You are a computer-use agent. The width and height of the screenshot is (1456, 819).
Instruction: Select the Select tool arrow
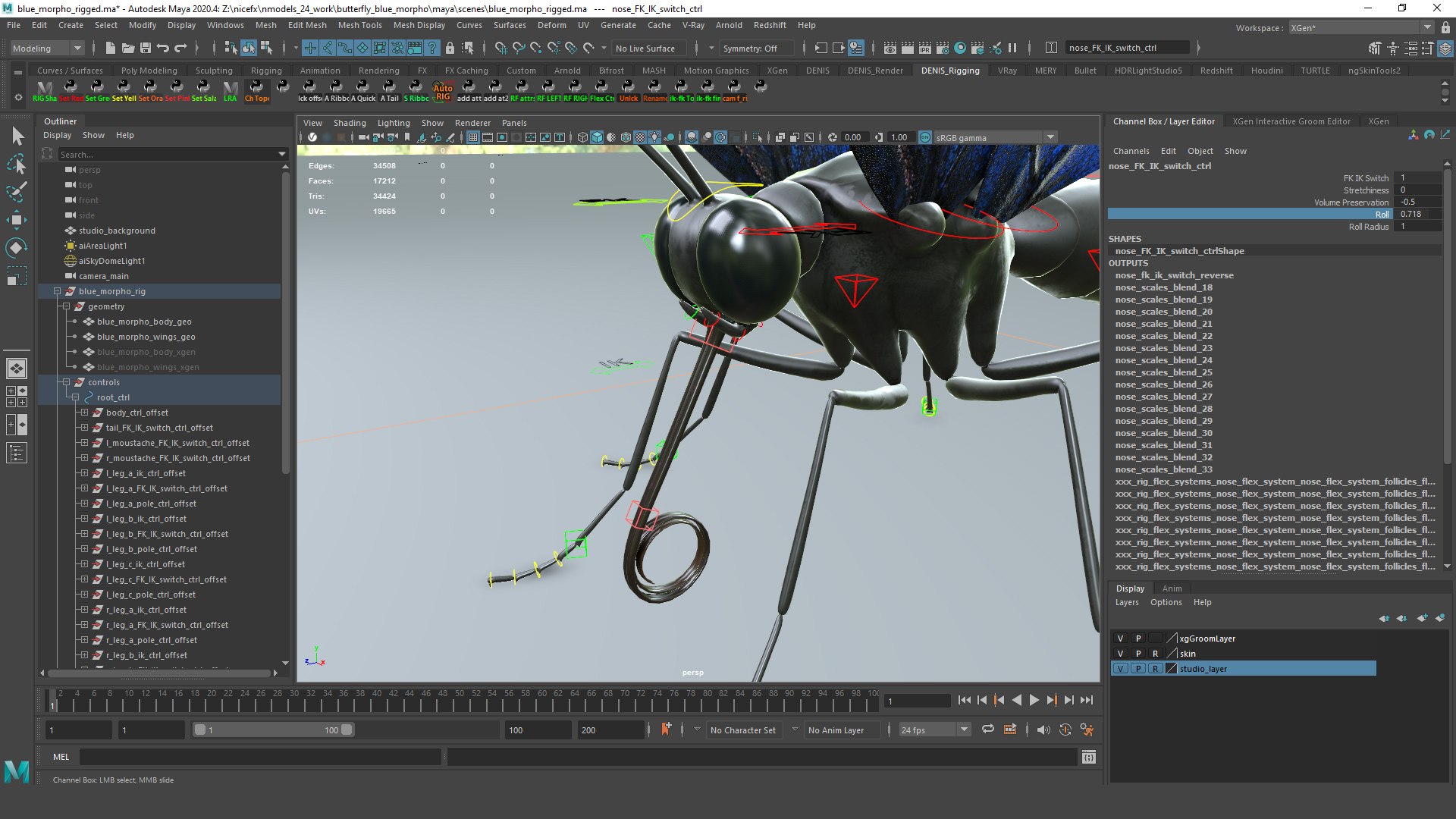coord(17,136)
